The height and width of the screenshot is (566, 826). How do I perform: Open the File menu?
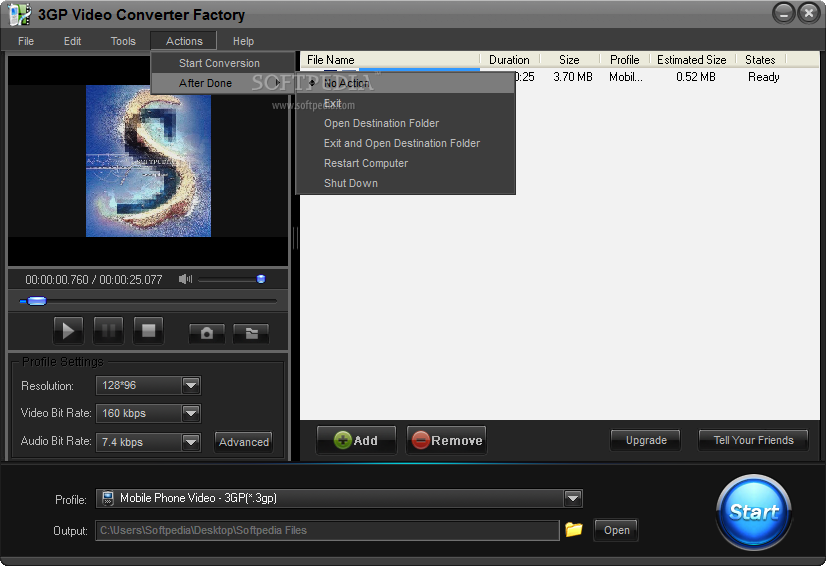pos(26,41)
